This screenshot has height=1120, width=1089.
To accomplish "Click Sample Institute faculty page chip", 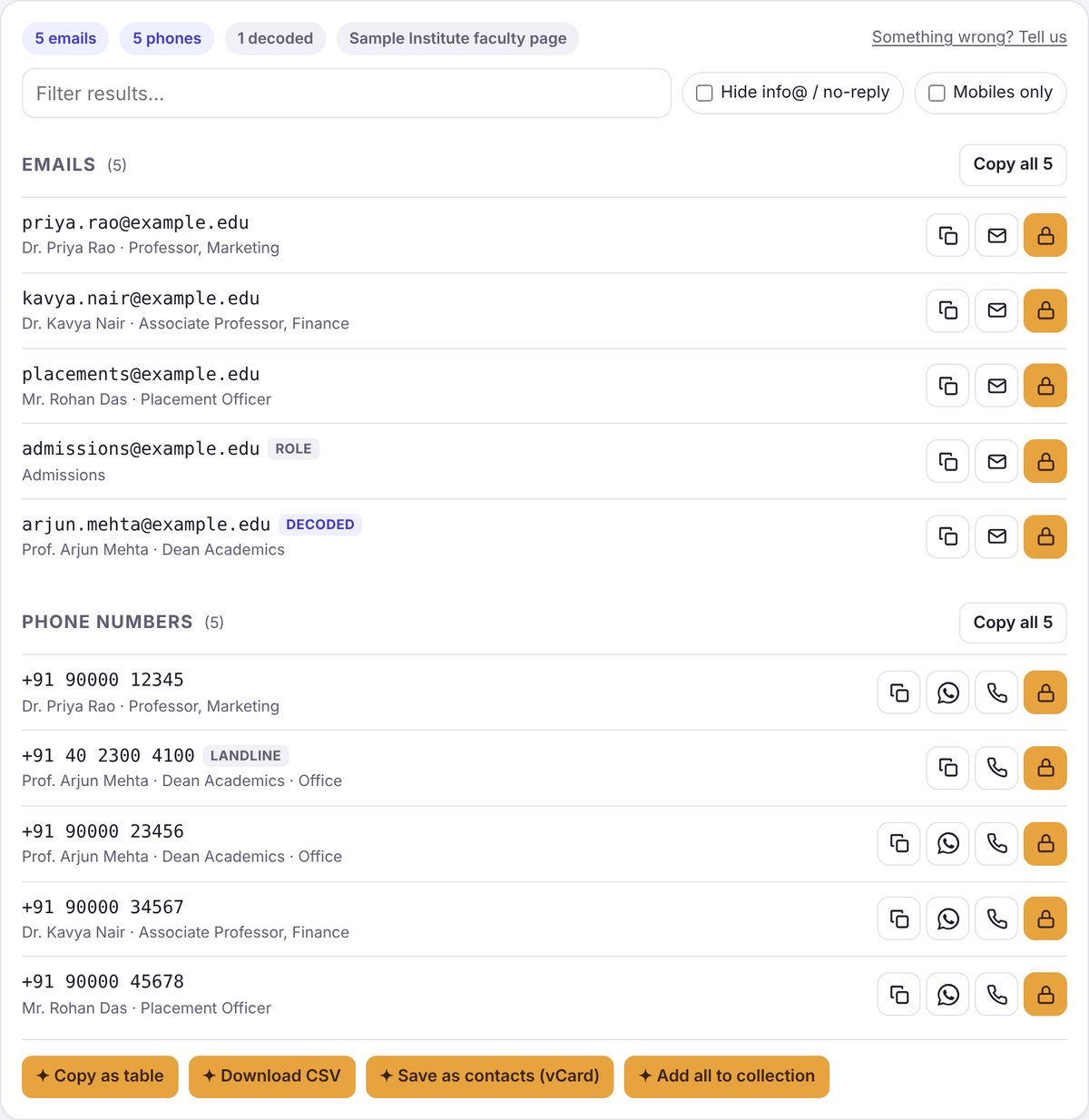I will pyautogui.click(x=457, y=38).
